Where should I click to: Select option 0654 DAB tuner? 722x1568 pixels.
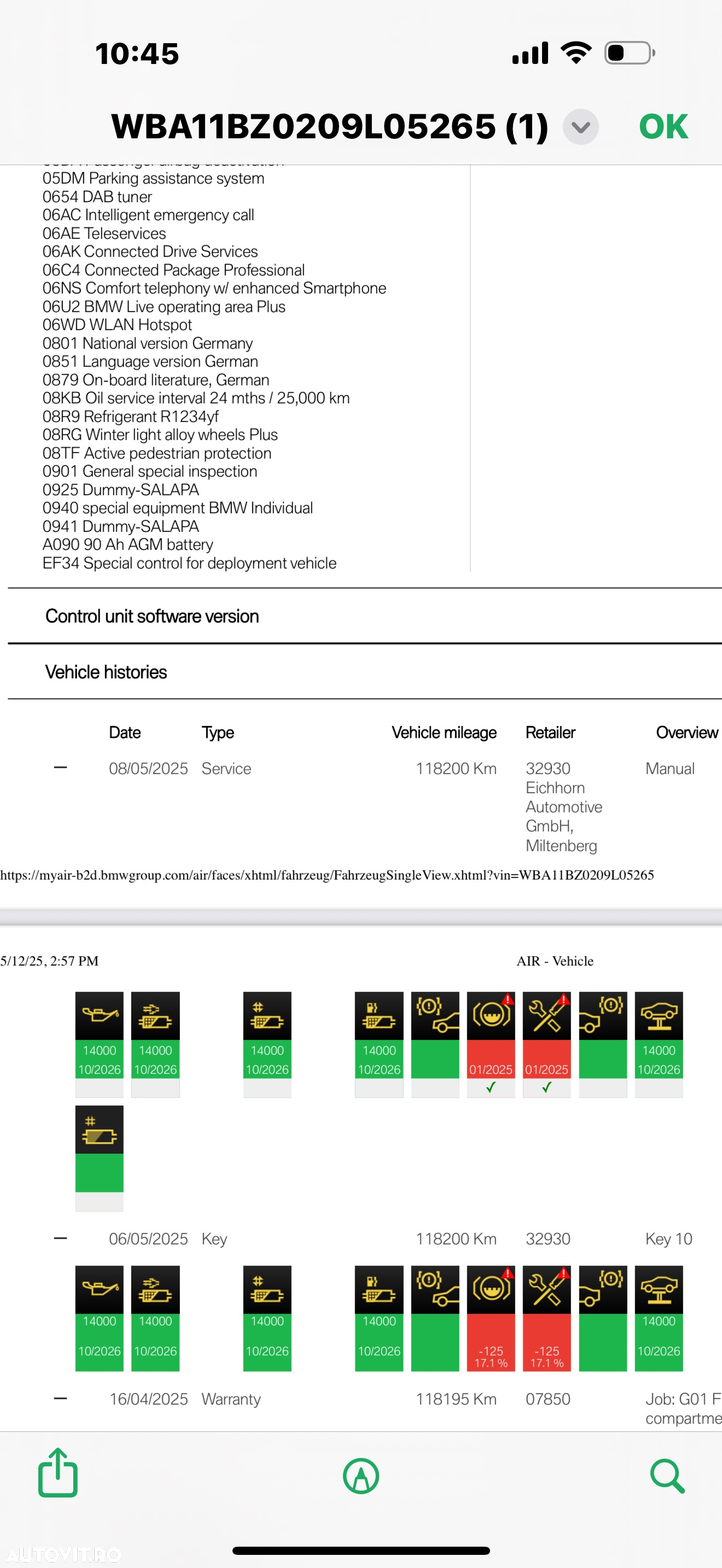(x=97, y=197)
